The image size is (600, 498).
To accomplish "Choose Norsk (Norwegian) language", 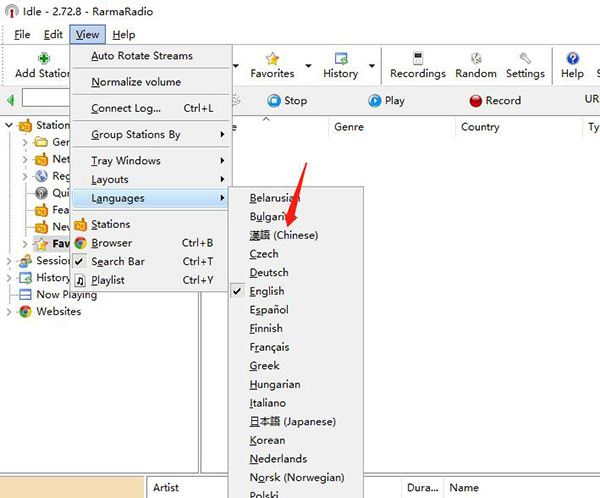I will 297,478.
